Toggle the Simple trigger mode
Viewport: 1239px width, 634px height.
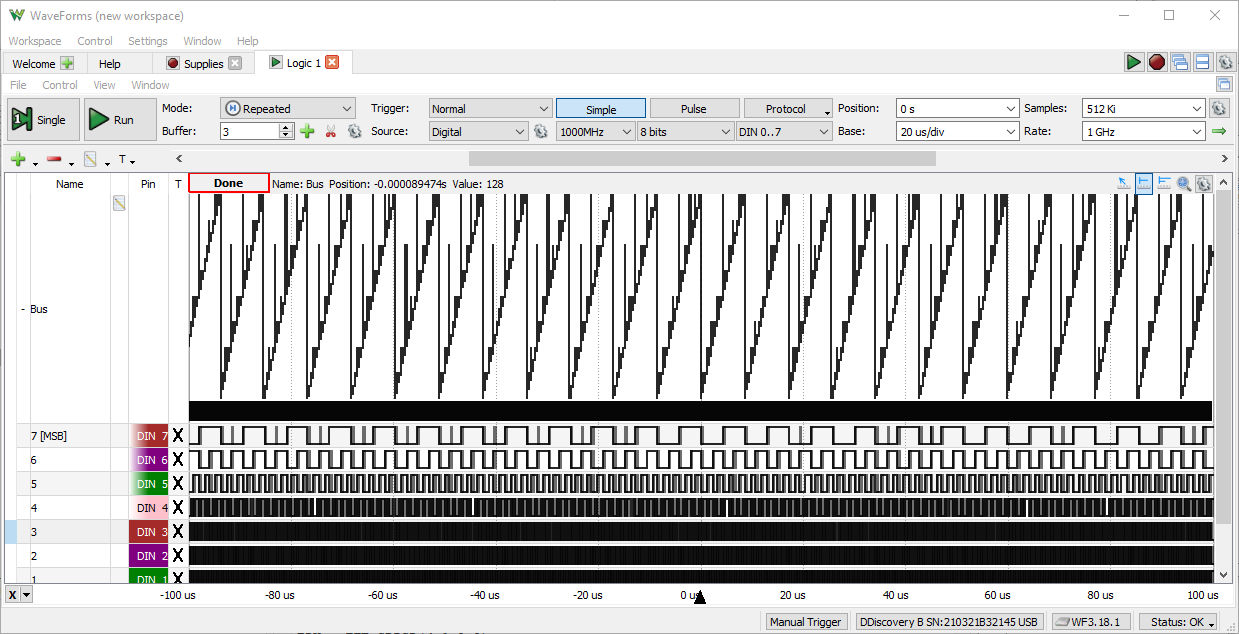point(601,109)
